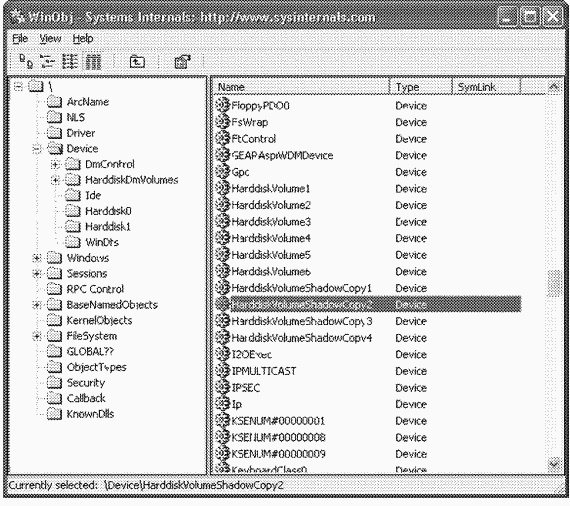
Task: Select the list view toolbar icon
Action: [70, 61]
